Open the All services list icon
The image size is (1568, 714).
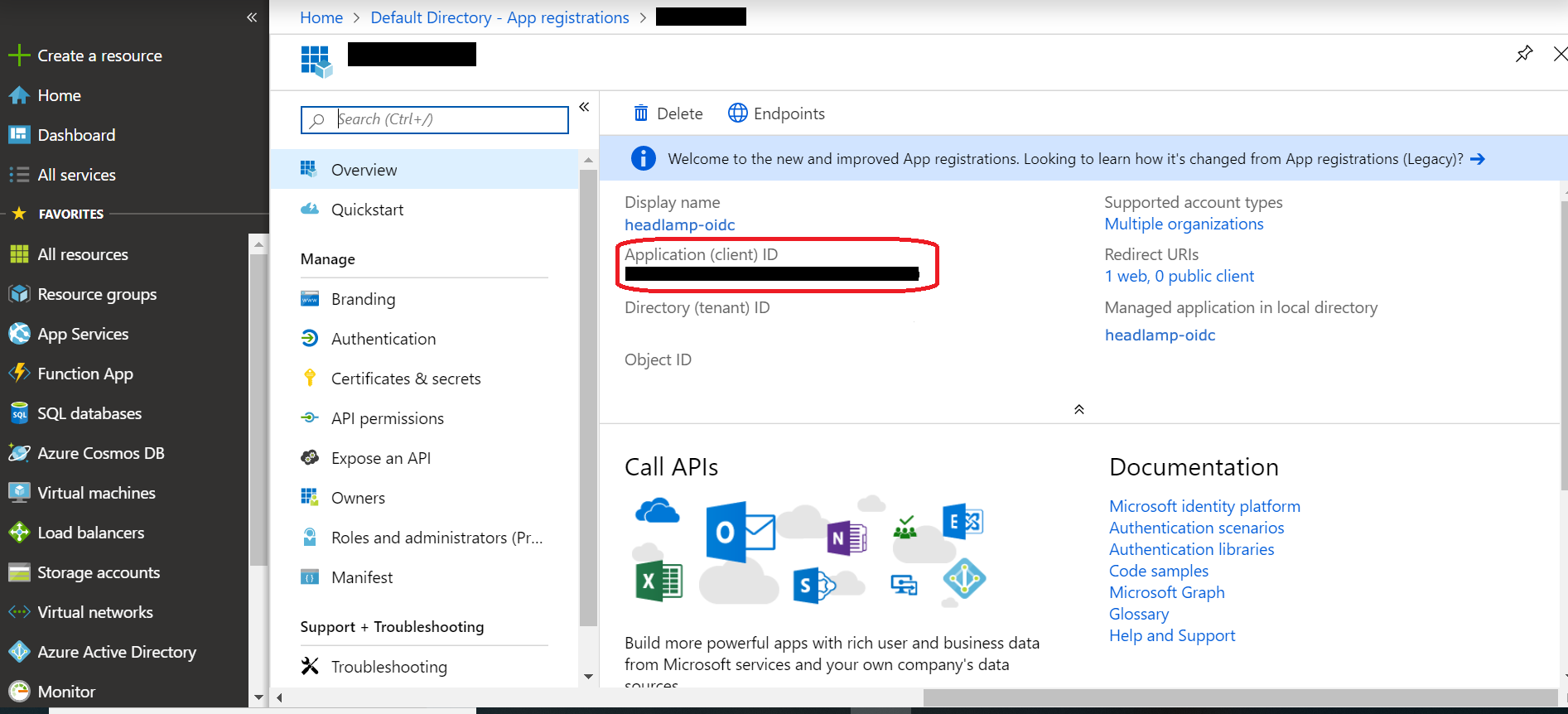[x=19, y=175]
